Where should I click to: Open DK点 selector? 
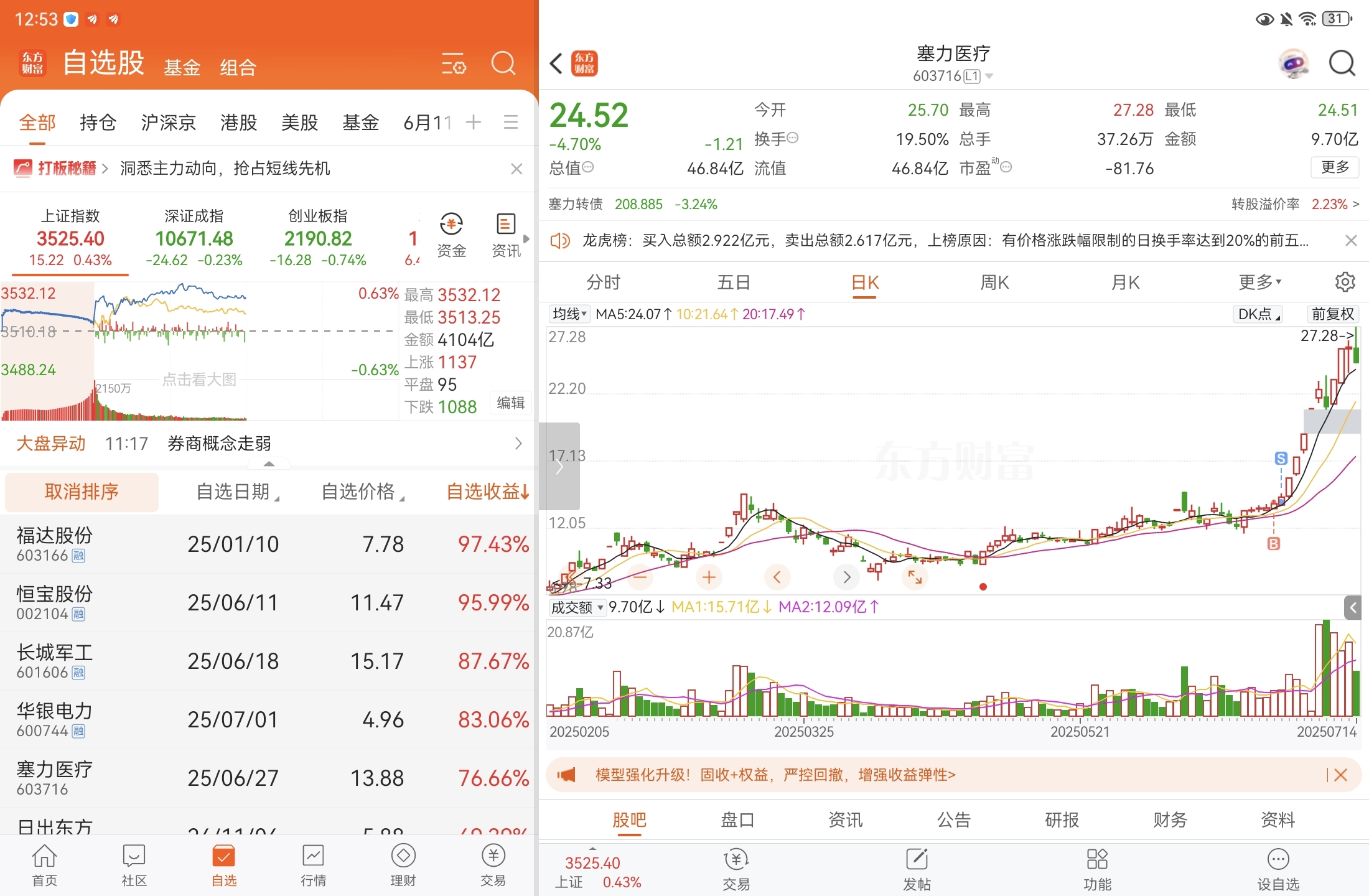coord(1259,314)
